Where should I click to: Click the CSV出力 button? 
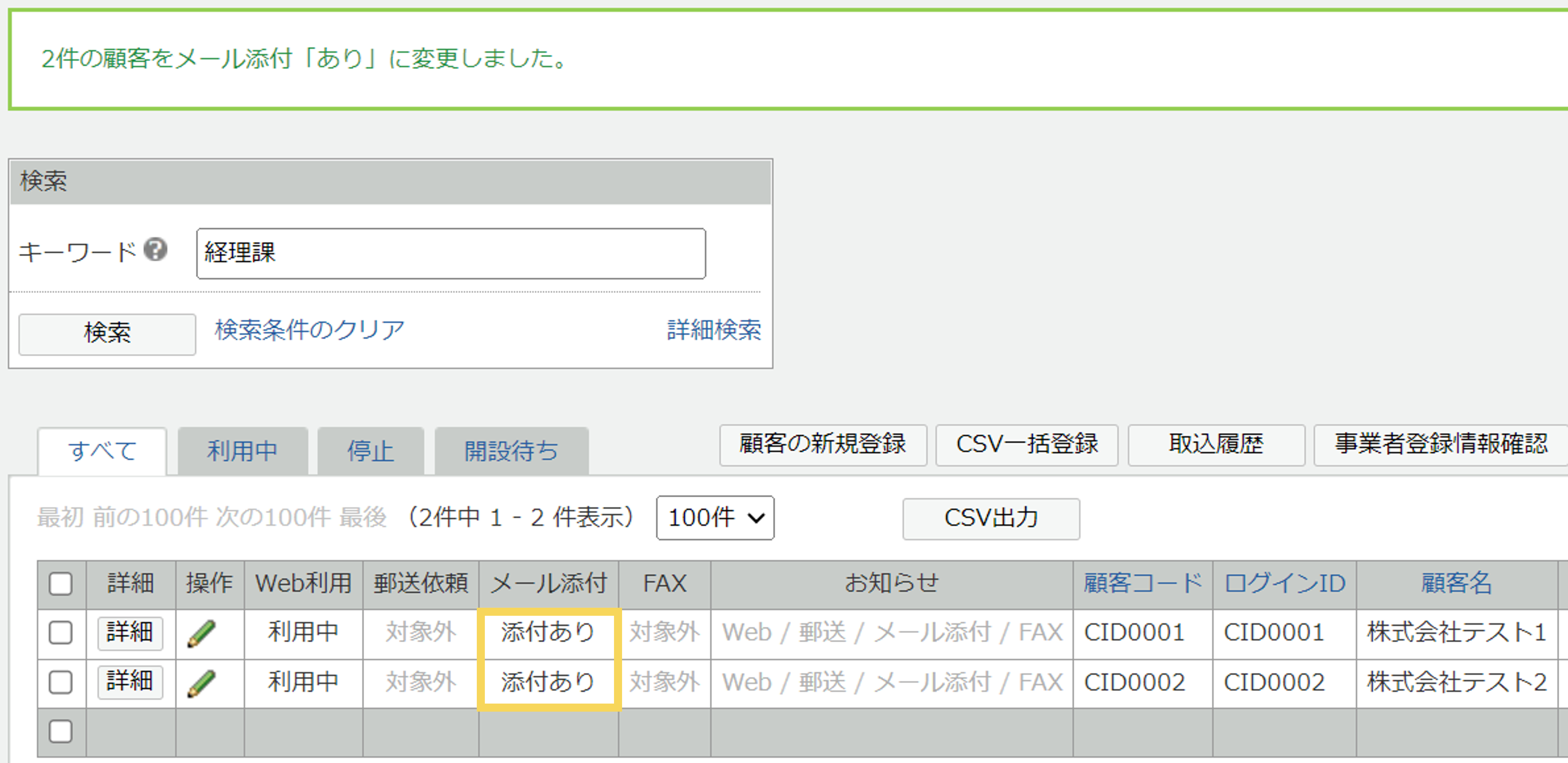click(990, 518)
